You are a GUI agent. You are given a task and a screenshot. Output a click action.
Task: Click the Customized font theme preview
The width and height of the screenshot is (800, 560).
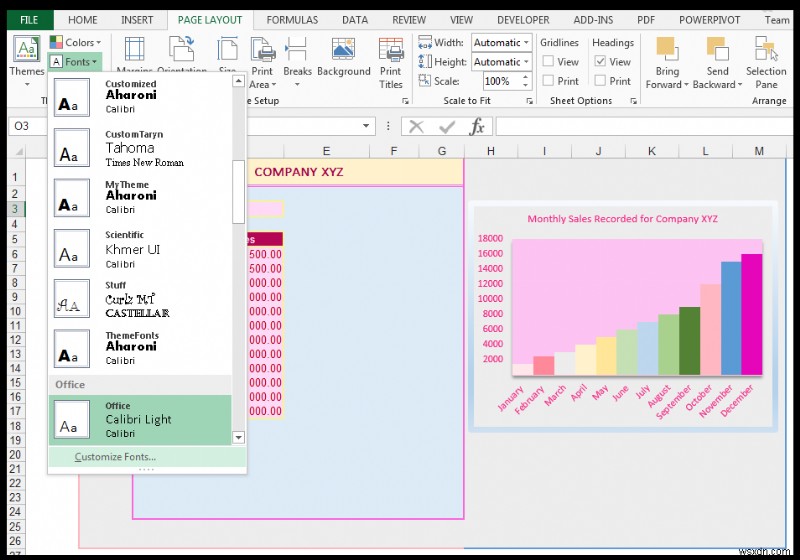pyautogui.click(x=72, y=97)
